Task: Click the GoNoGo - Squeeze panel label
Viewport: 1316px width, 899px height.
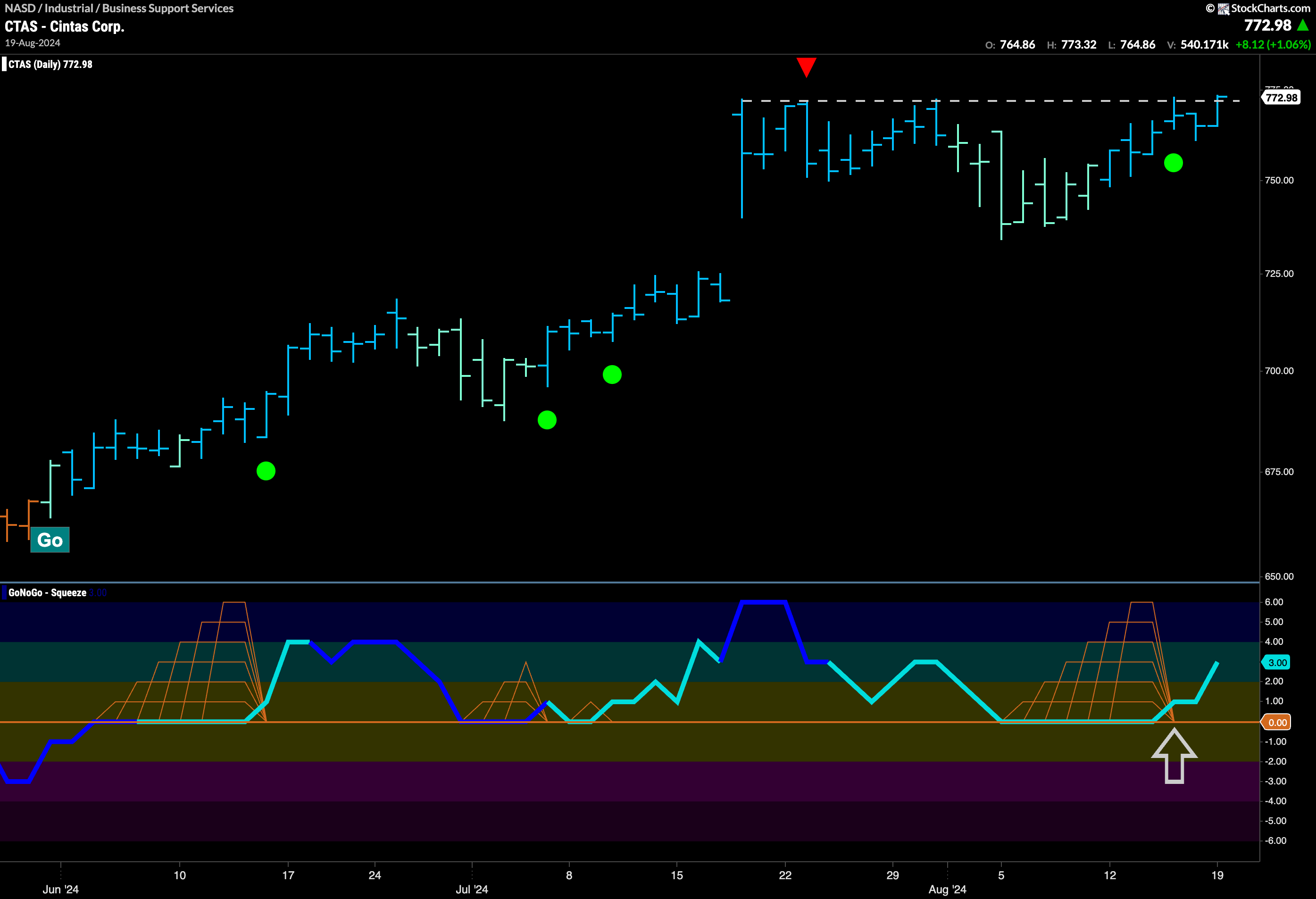Action: [x=47, y=593]
